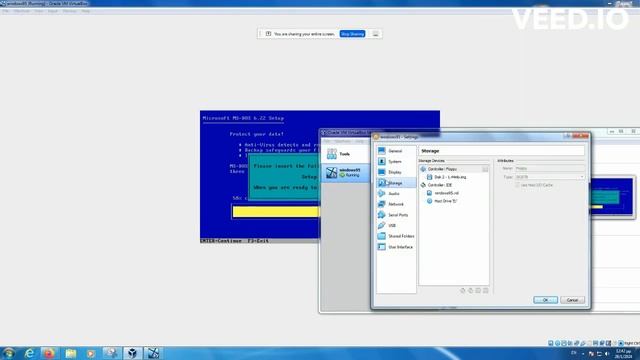Open the Serial Ports settings category
640x360 pixels.
tap(395, 215)
